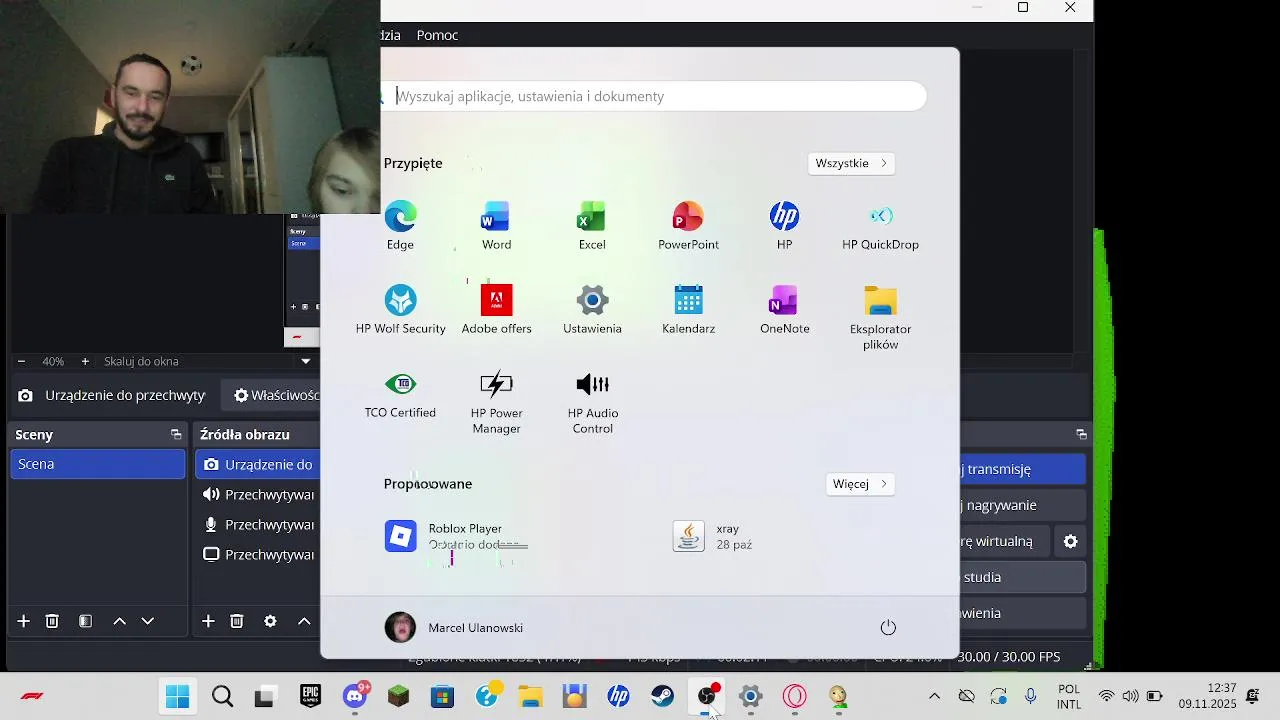The width and height of the screenshot is (1280, 720).
Task: Launch OneNote from Start menu
Action: point(784,310)
